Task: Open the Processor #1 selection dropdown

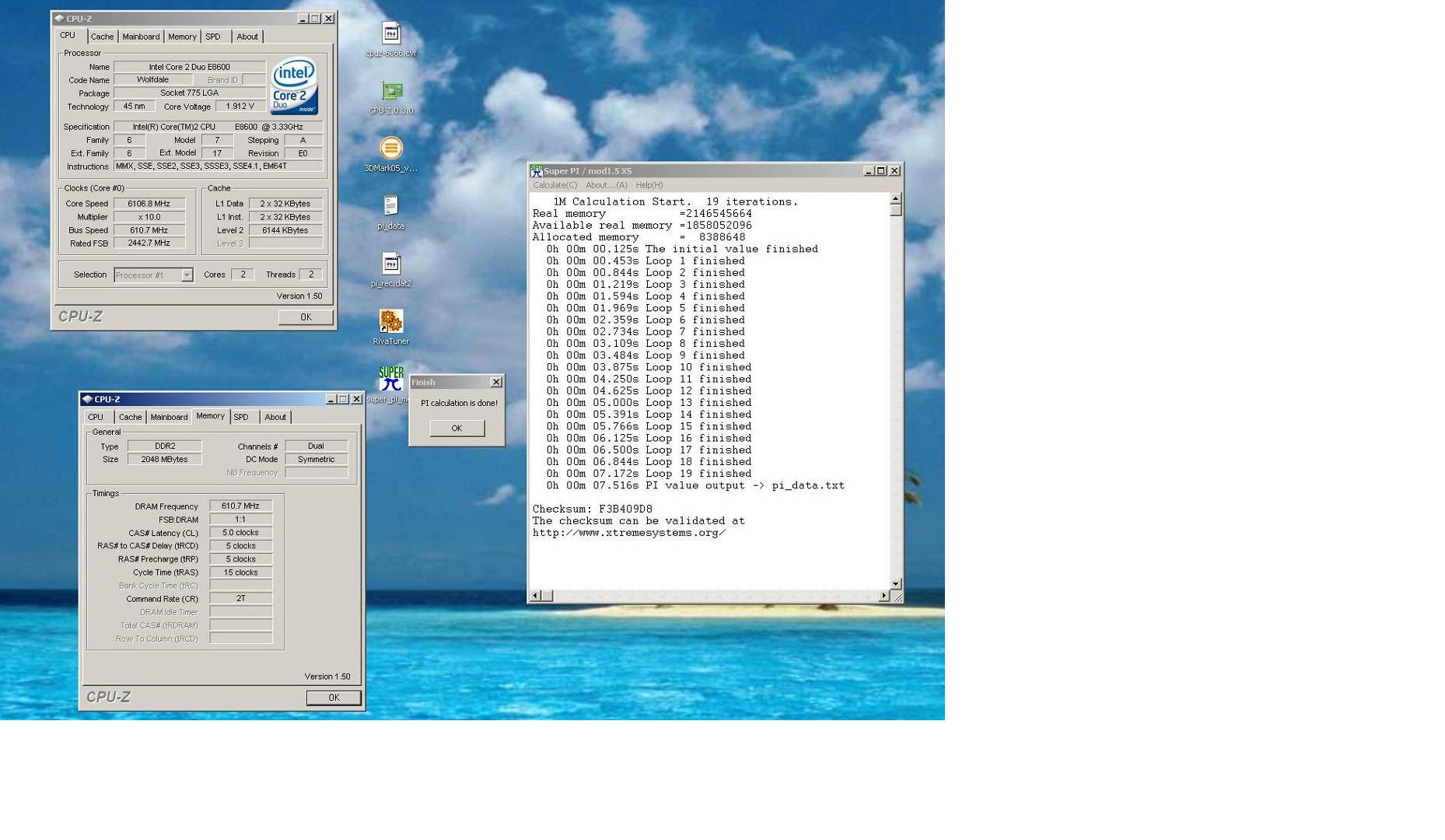Action: point(187,275)
